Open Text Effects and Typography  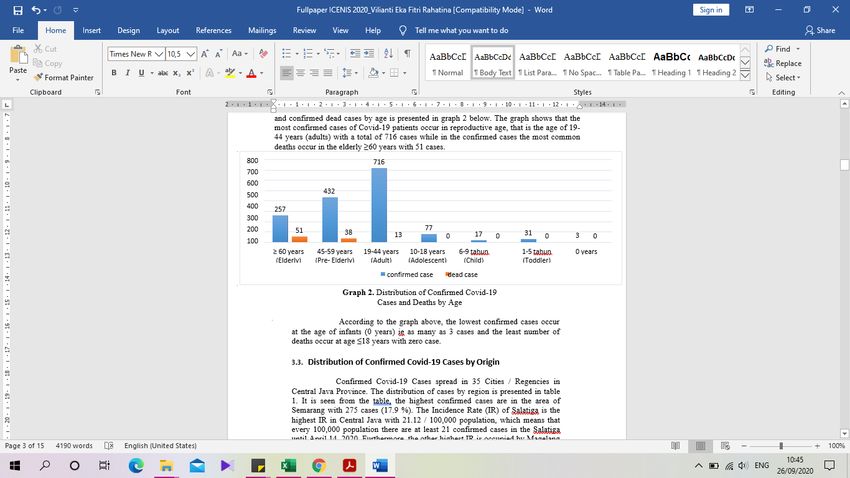point(211,73)
